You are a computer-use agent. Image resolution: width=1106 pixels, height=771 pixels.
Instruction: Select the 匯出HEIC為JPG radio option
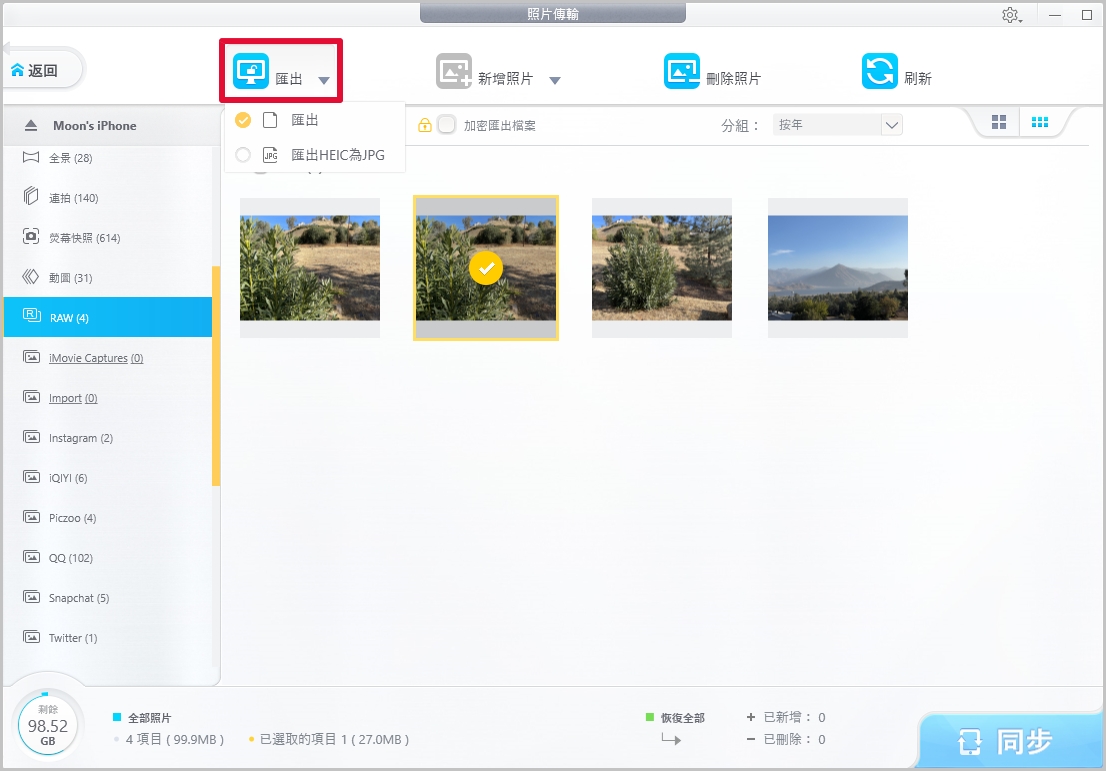(x=243, y=154)
